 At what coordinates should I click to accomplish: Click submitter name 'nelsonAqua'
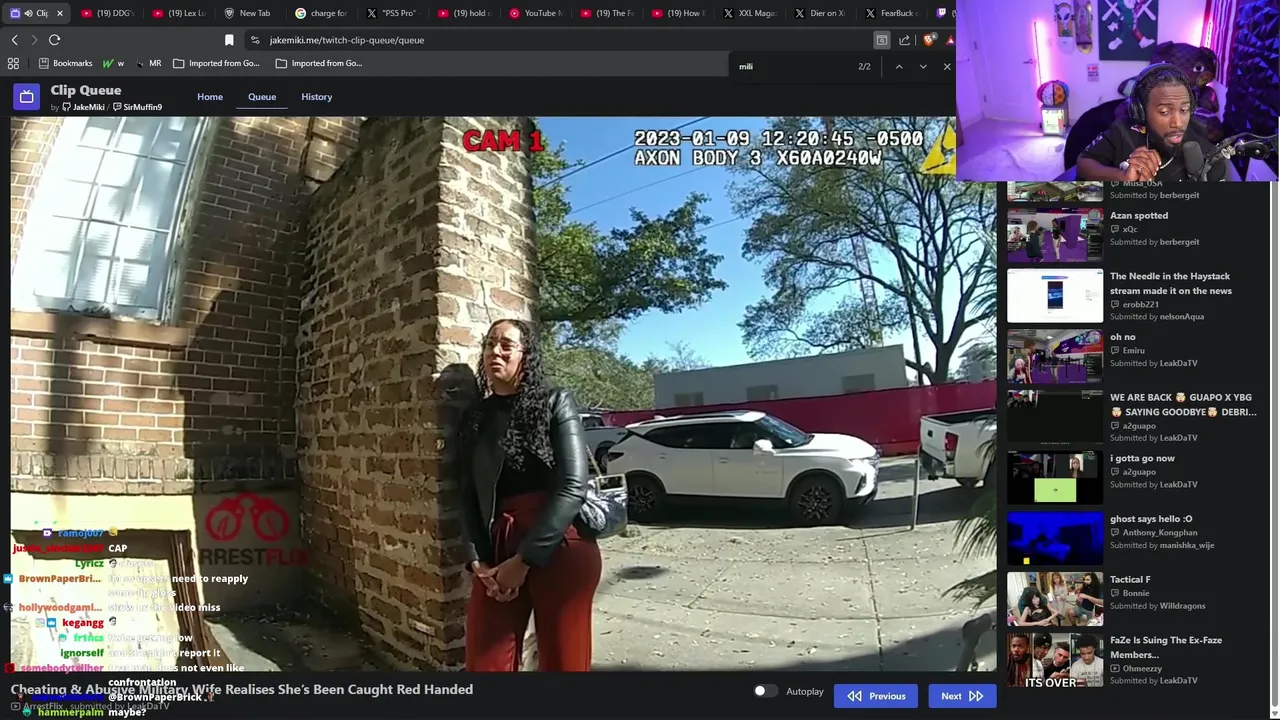(1181, 317)
